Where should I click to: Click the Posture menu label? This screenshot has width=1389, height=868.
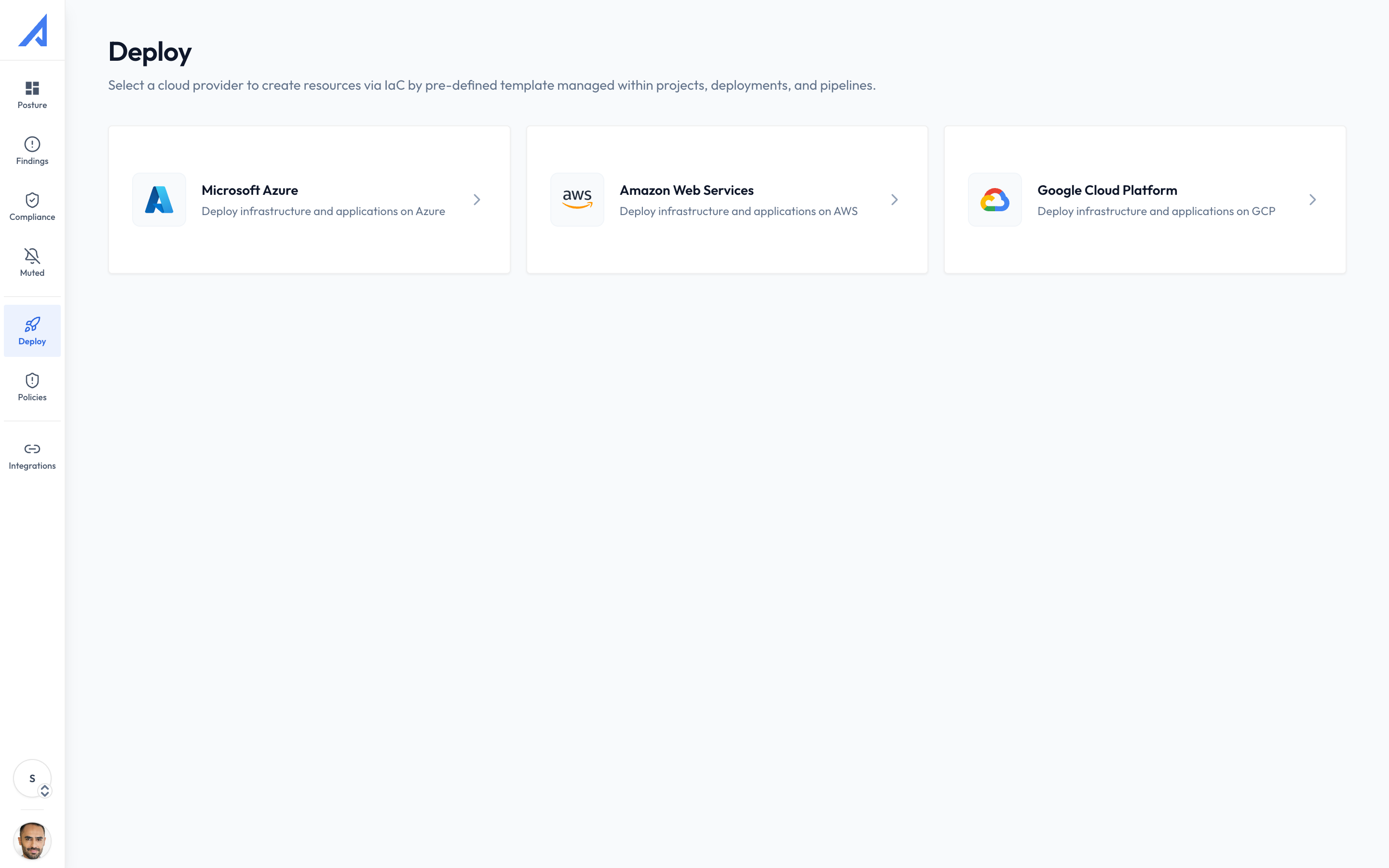32,105
